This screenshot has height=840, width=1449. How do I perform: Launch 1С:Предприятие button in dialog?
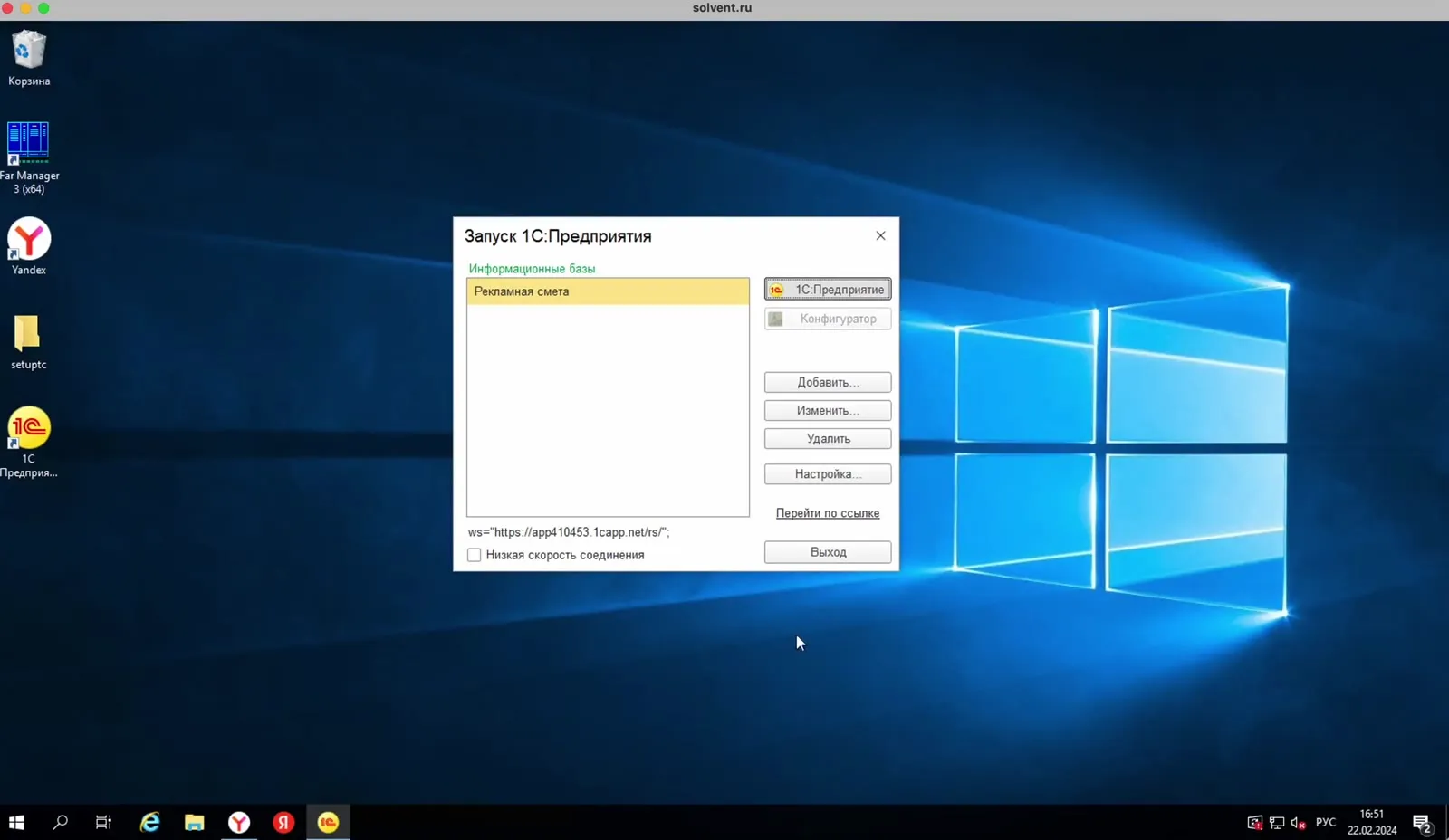828,290
